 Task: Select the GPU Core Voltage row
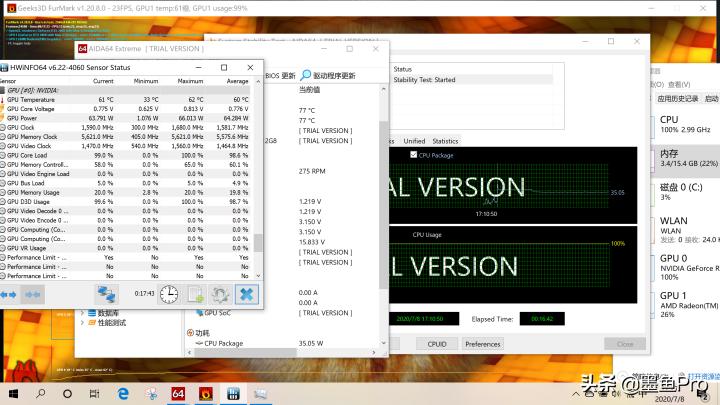[125, 109]
